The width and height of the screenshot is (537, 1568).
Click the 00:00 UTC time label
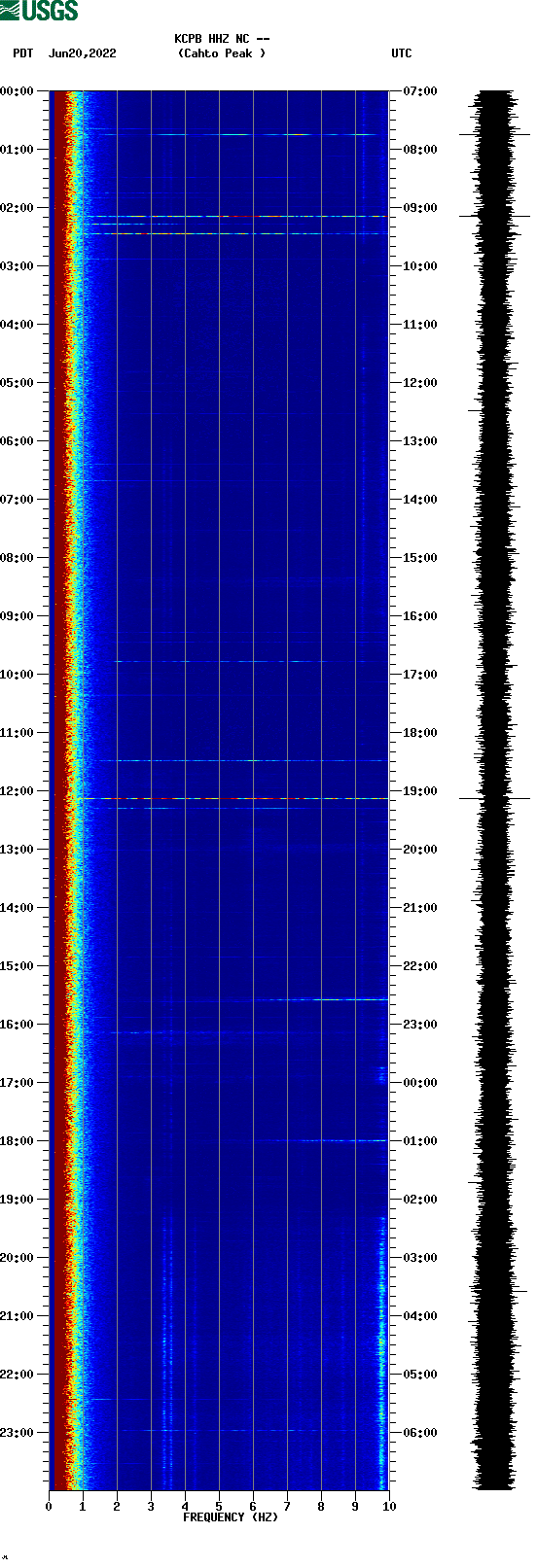(x=420, y=1083)
